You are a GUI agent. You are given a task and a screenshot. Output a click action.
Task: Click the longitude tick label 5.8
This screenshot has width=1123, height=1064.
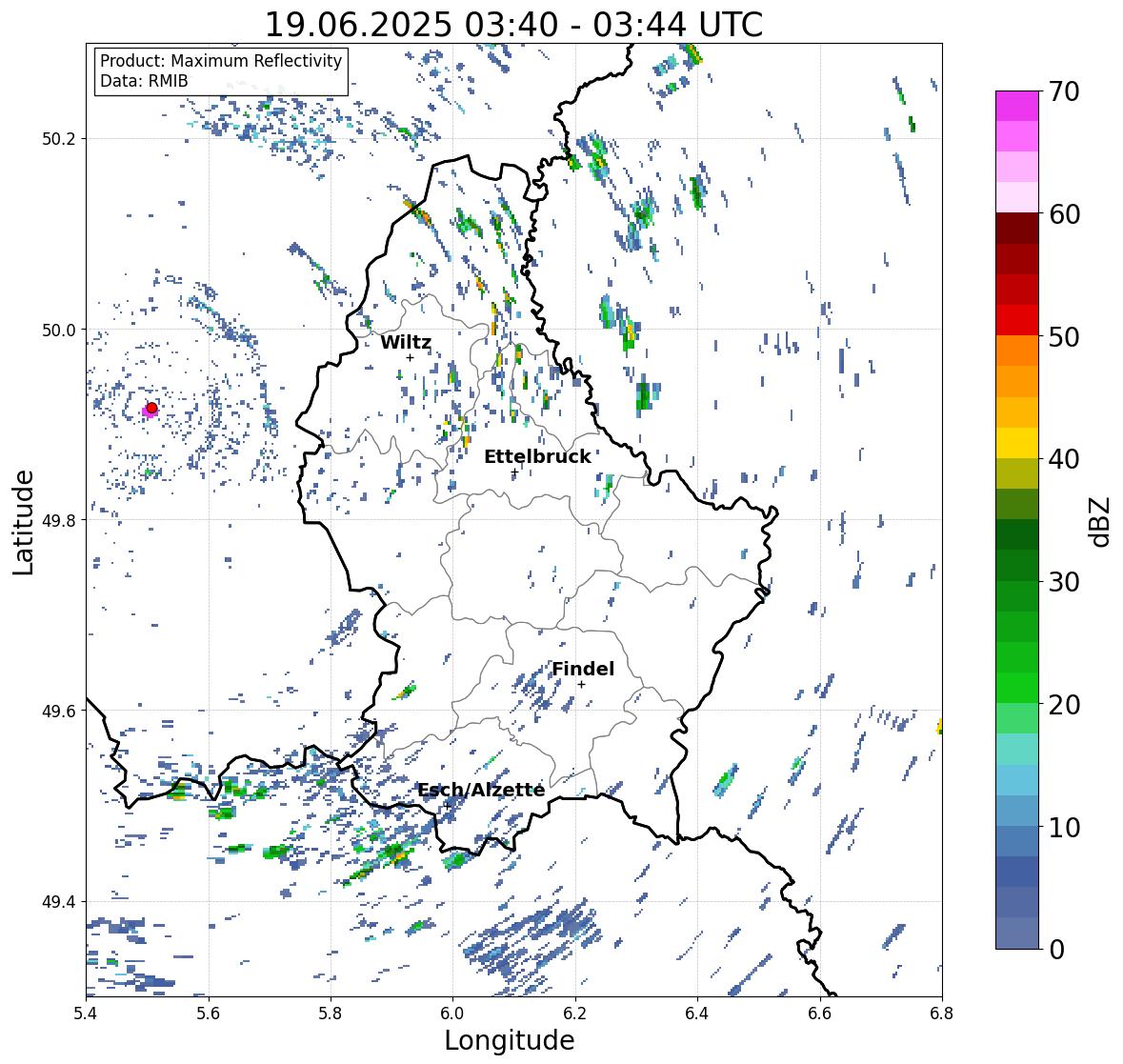(x=331, y=1013)
